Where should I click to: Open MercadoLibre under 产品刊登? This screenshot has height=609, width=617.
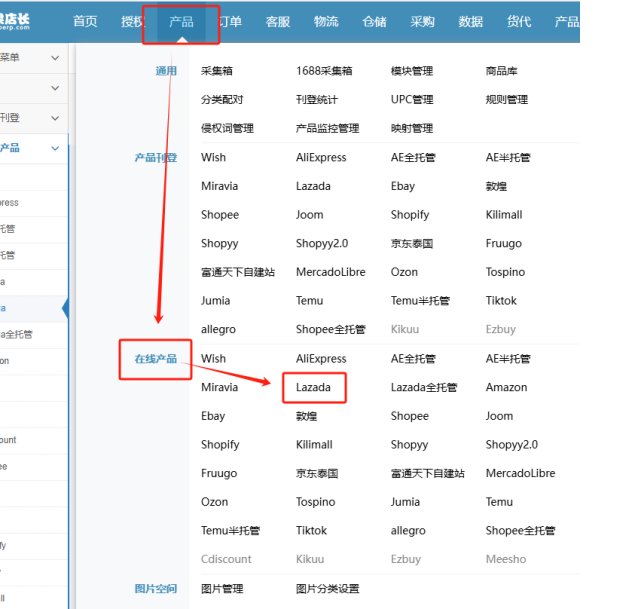(x=331, y=272)
